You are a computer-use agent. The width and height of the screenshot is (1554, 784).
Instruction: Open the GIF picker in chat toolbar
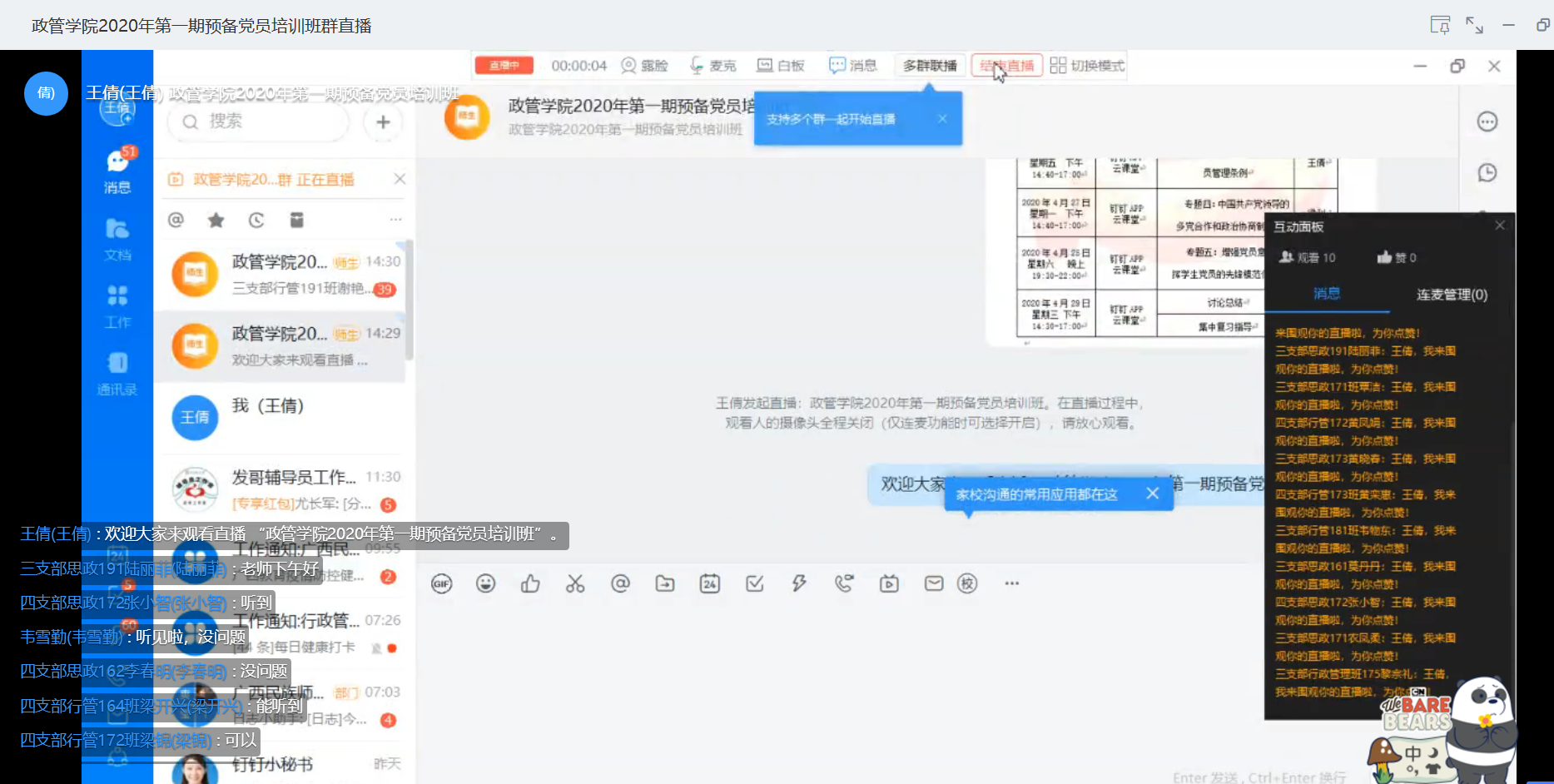pyautogui.click(x=441, y=584)
